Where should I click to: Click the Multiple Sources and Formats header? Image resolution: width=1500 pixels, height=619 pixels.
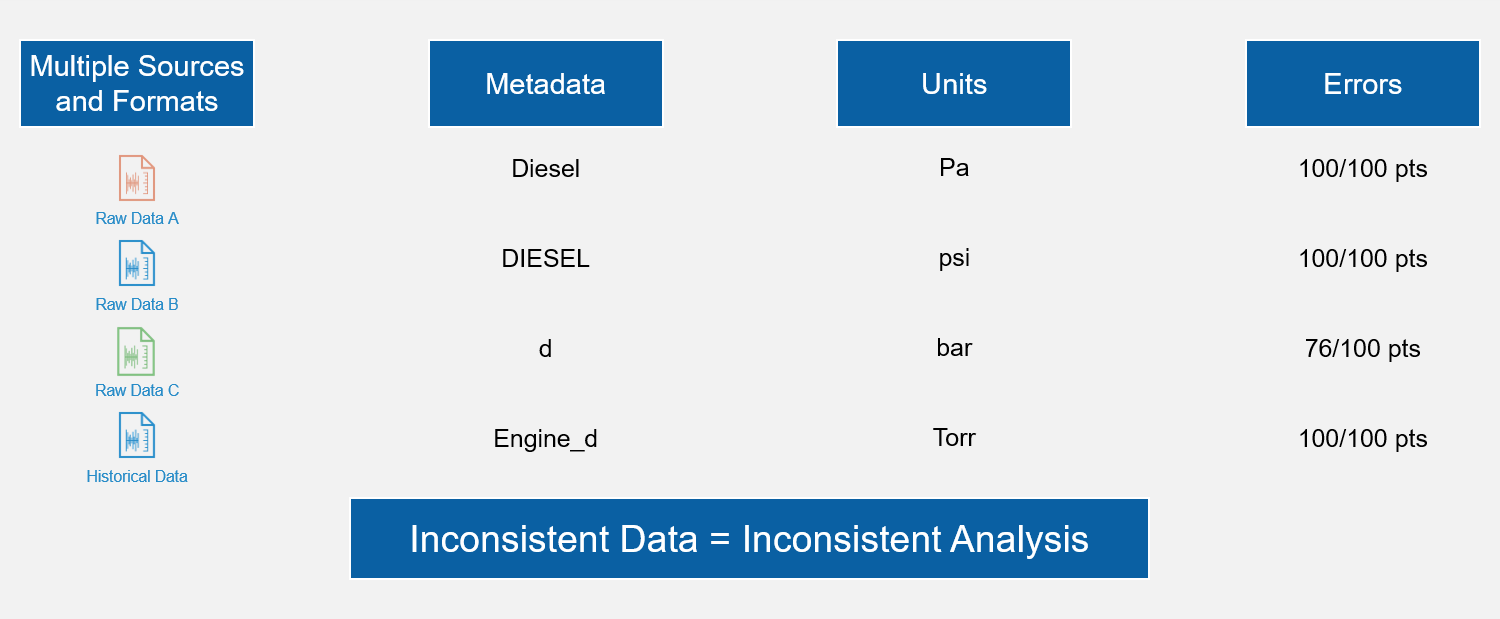pyautogui.click(x=137, y=84)
